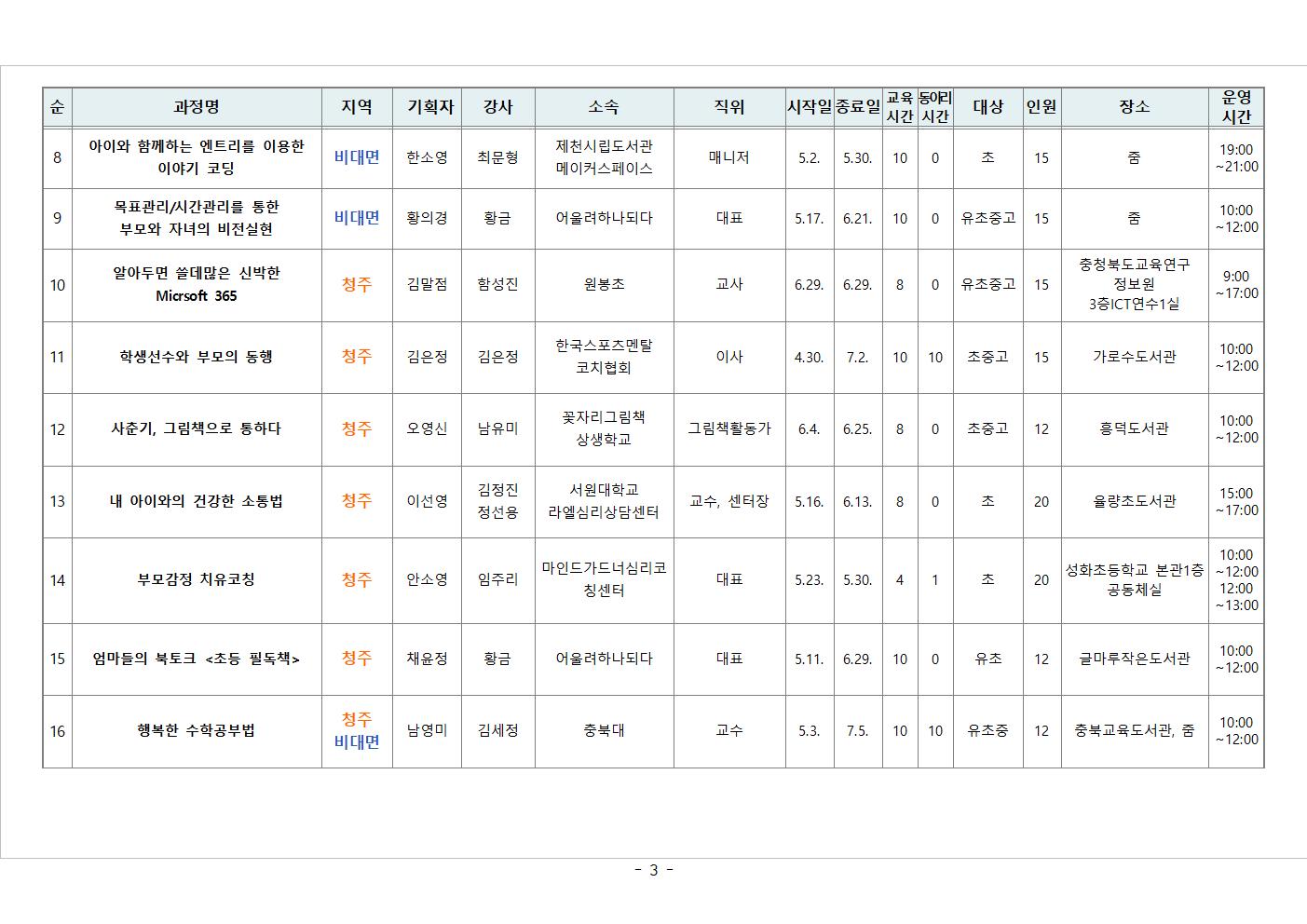This screenshot has height=924, width=1307.
Task: Click the 지역 column header
Action: pos(357,107)
